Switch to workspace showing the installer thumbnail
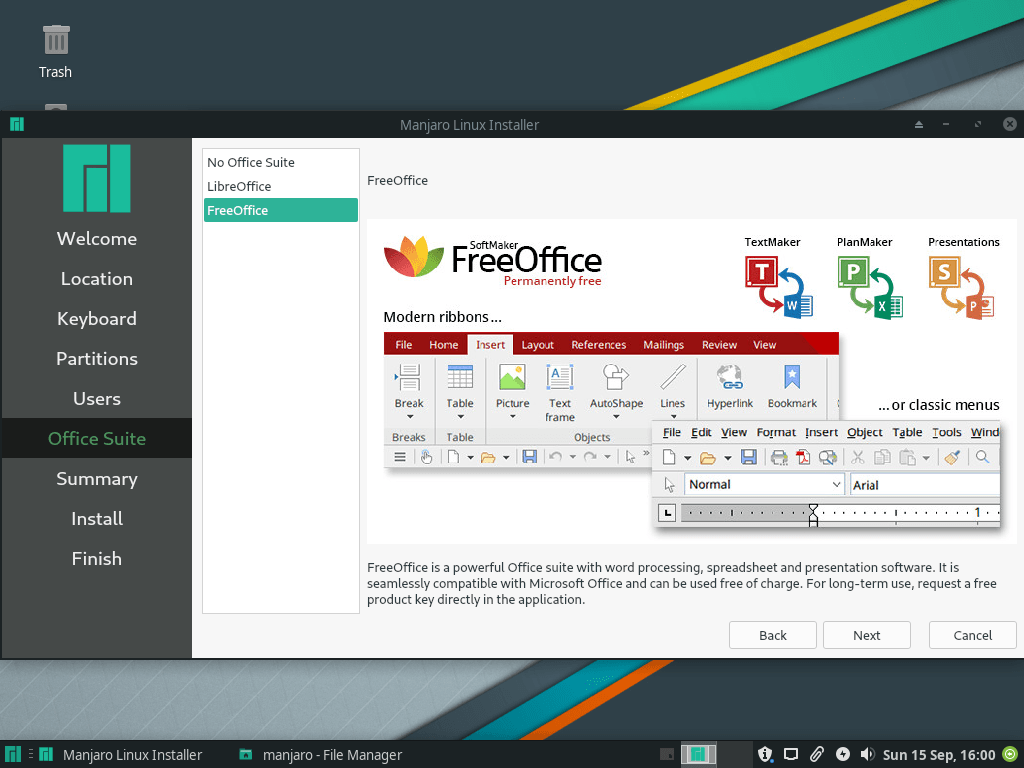This screenshot has height=768, width=1024. pyautogui.click(x=698, y=754)
